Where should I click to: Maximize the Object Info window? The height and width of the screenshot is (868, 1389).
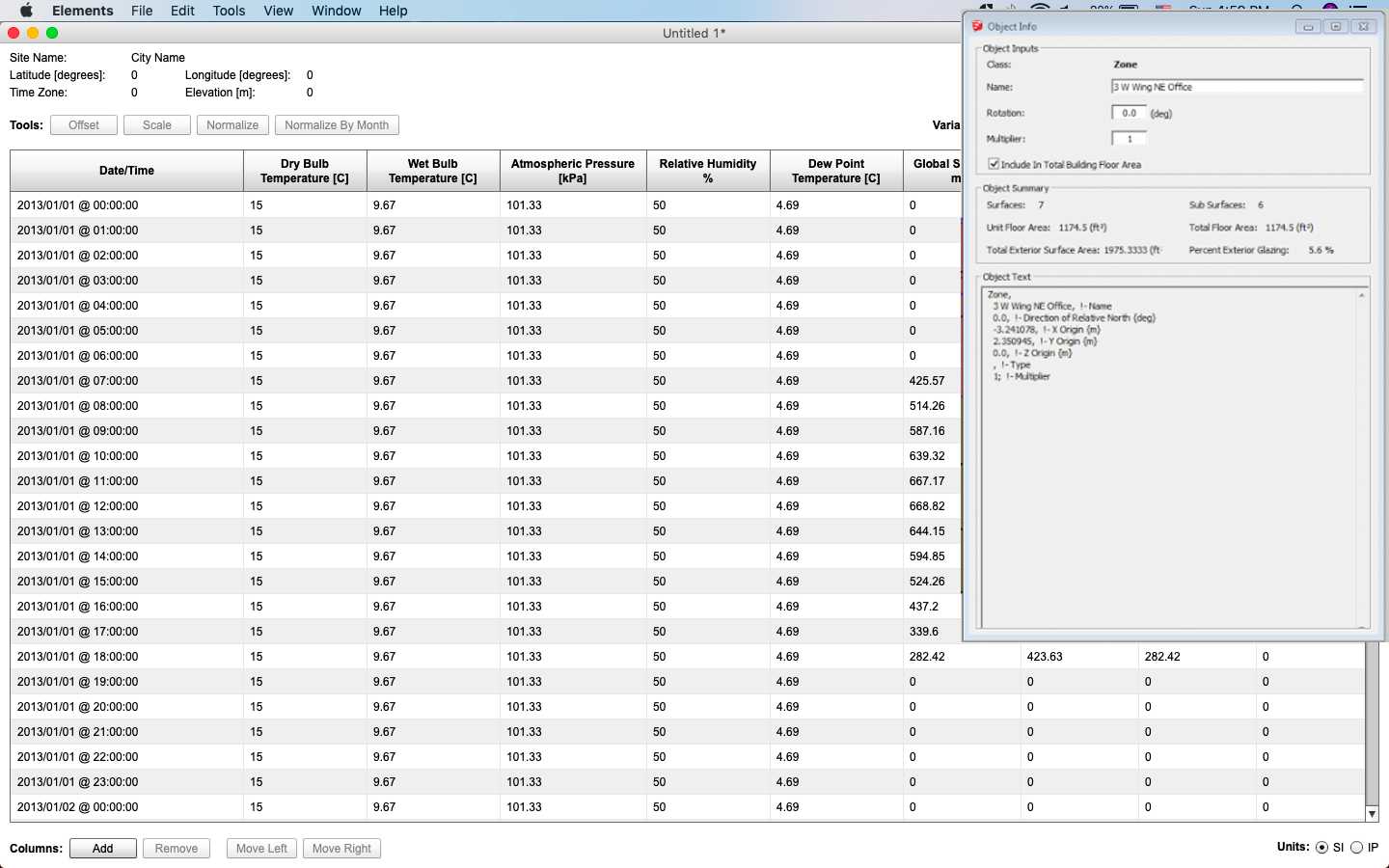pos(1336,26)
